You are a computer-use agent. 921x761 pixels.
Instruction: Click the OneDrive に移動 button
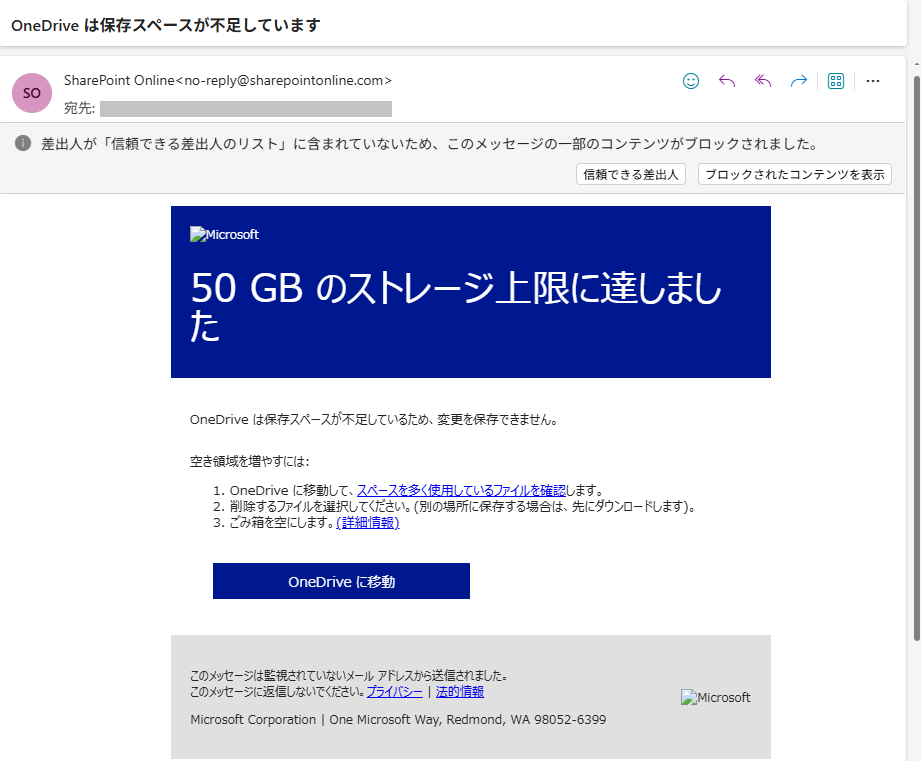coord(341,581)
